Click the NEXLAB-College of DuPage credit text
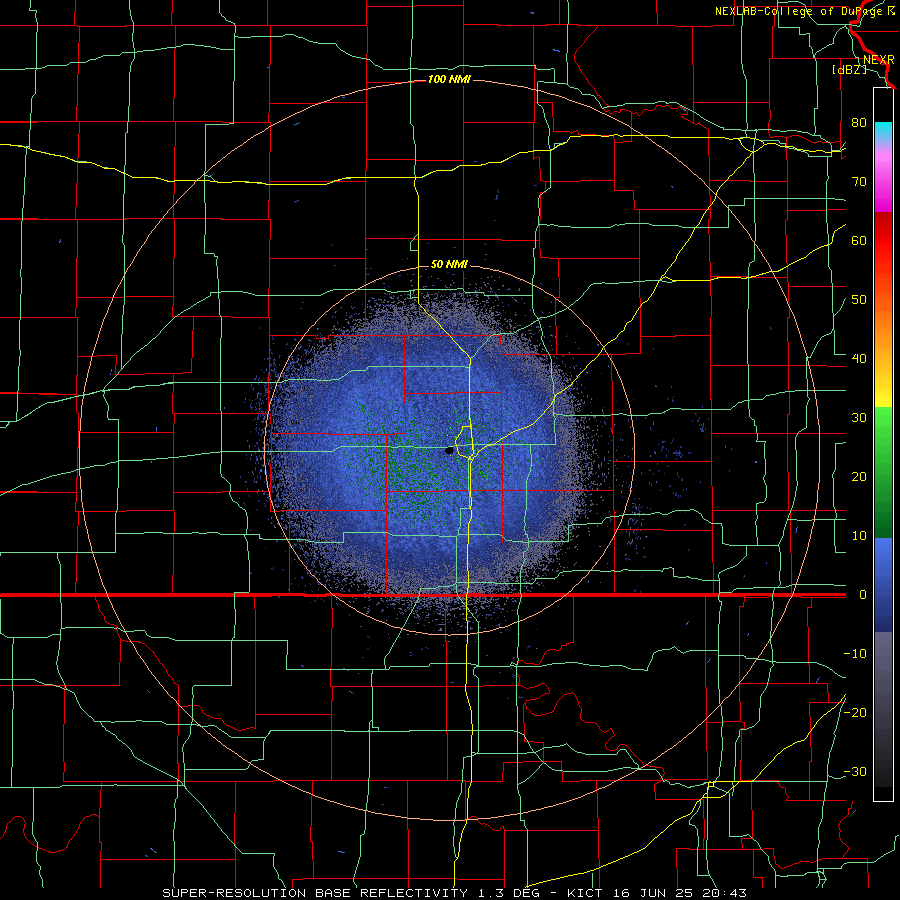Image resolution: width=900 pixels, height=900 pixels. pos(805,11)
